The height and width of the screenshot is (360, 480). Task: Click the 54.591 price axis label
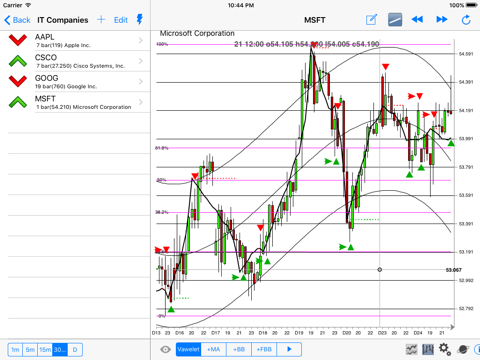tap(466, 54)
